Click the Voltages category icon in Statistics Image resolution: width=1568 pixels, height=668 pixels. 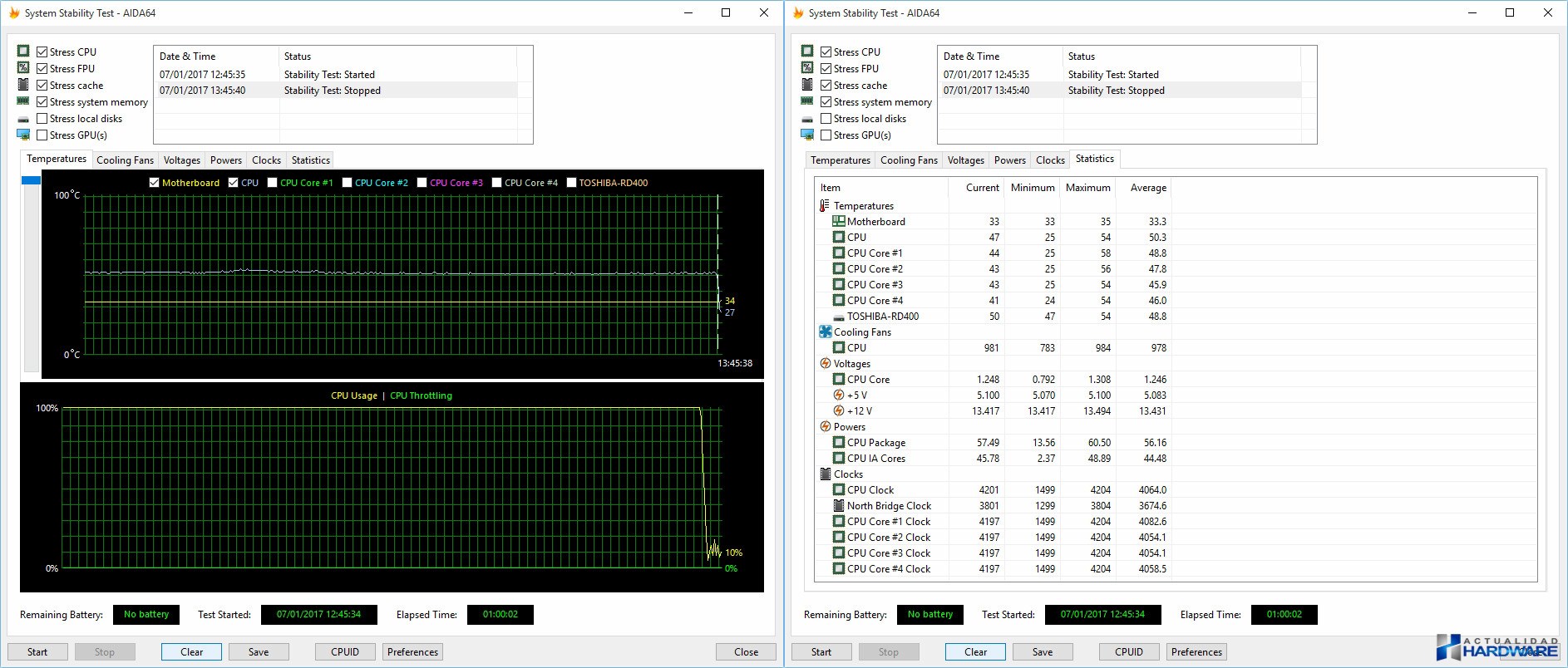coord(825,364)
